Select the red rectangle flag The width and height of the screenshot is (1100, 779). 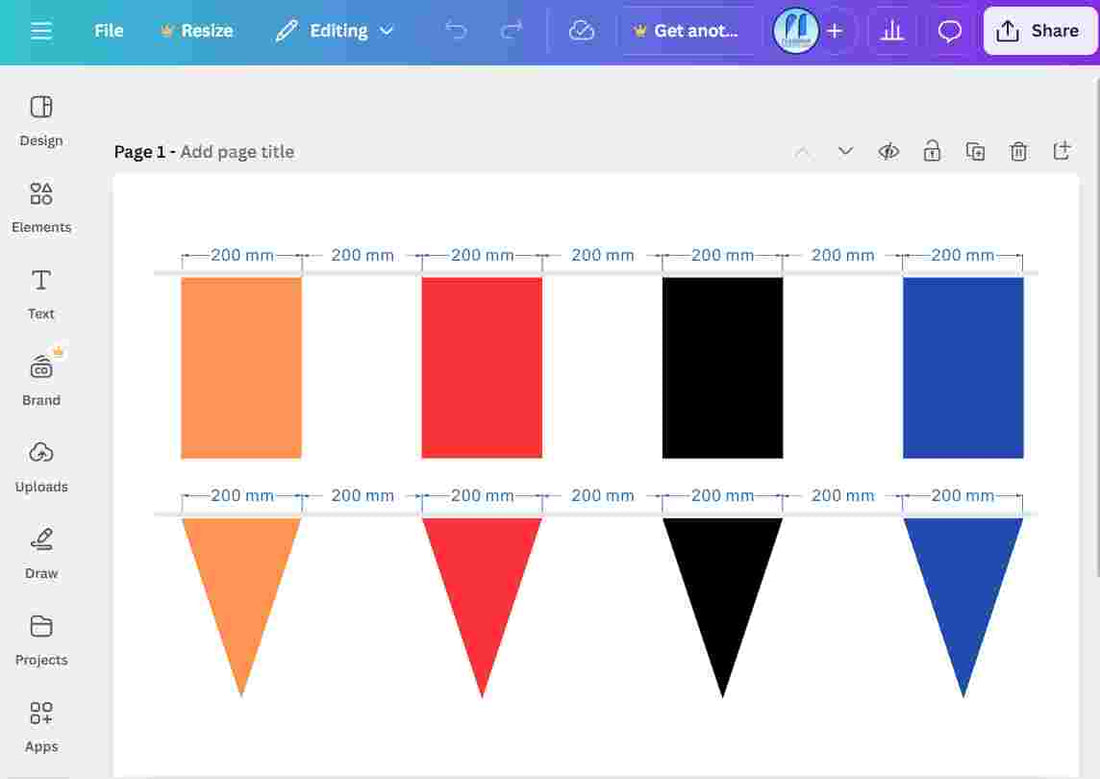[482, 368]
